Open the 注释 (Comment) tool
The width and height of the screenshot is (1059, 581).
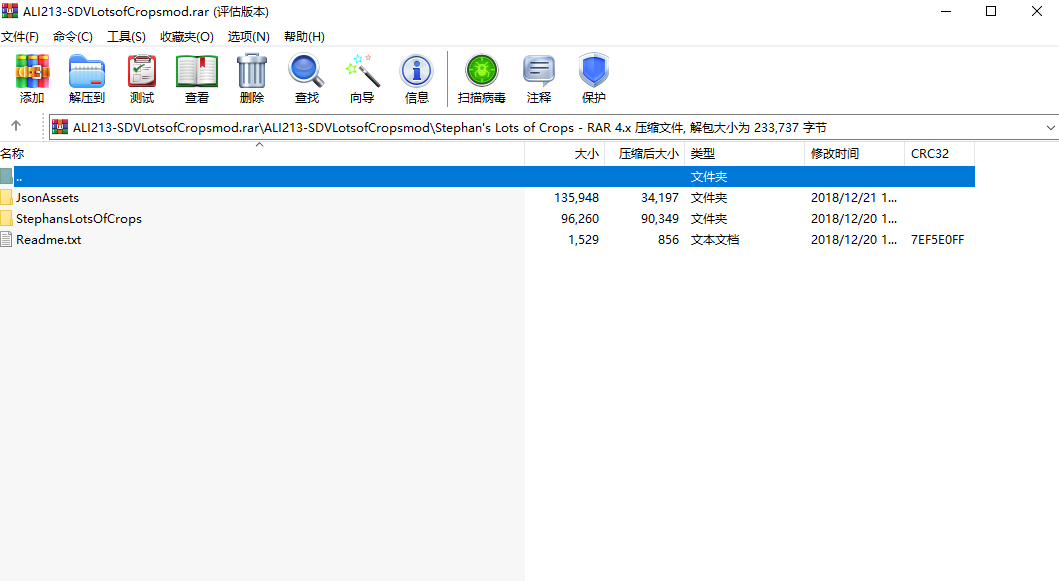click(x=538, y=78)
